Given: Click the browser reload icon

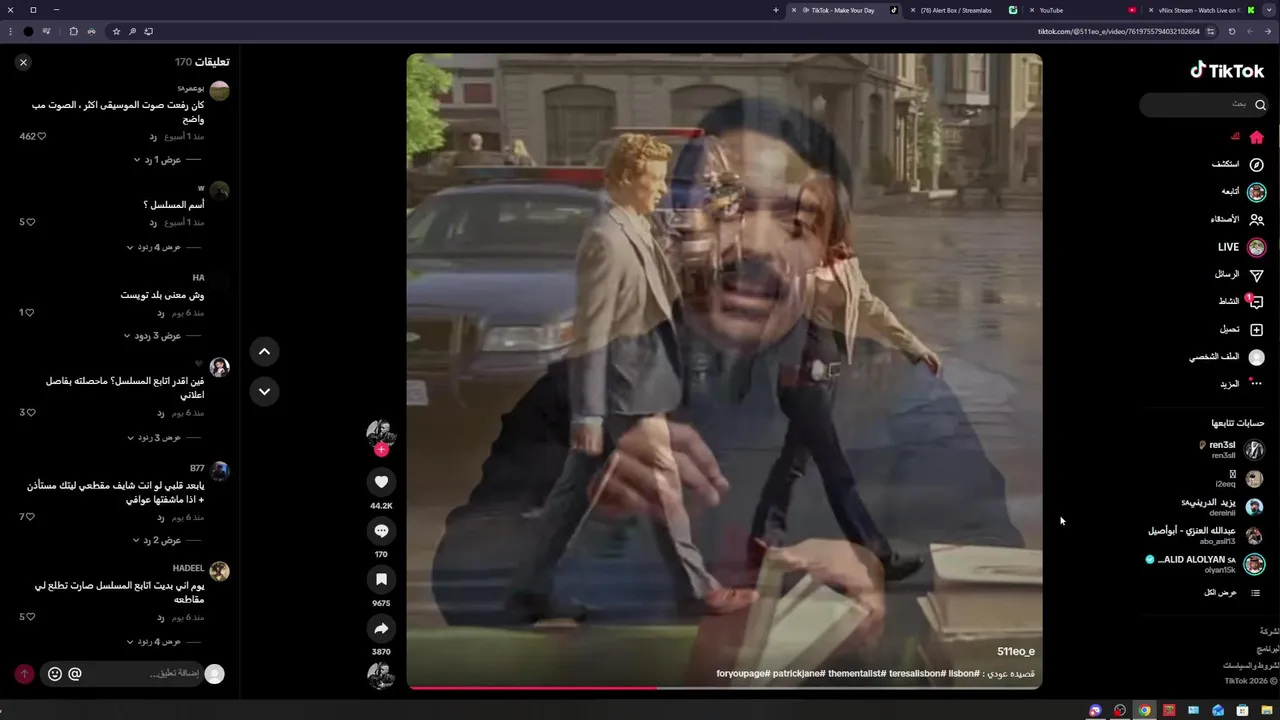Looking at the screenshot, I should [1232, 31].
